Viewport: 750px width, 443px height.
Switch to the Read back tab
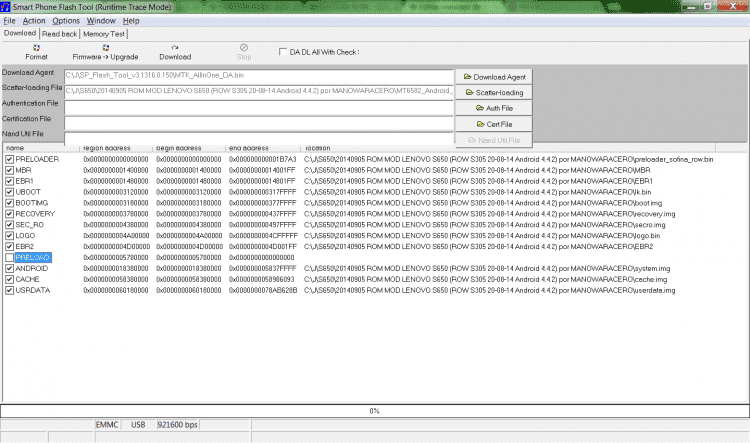[x=59, y=34]
